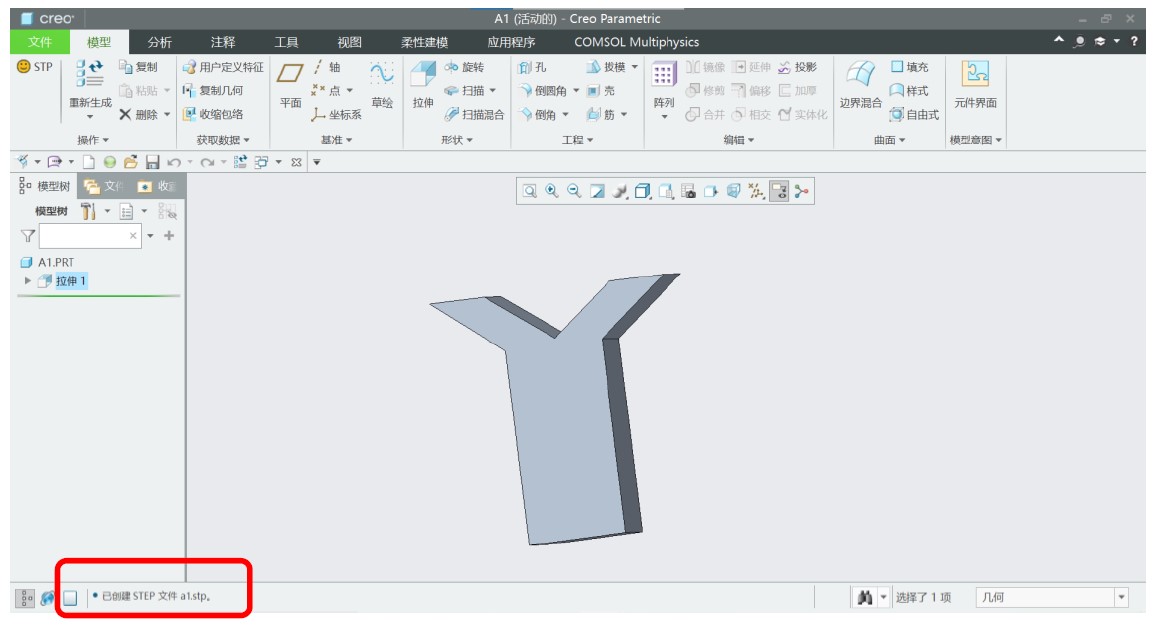This screenshot has height=627, width=1155.
Task: Click the refit zoom icon in view toolbar
Action: click(x=530, y=192)
